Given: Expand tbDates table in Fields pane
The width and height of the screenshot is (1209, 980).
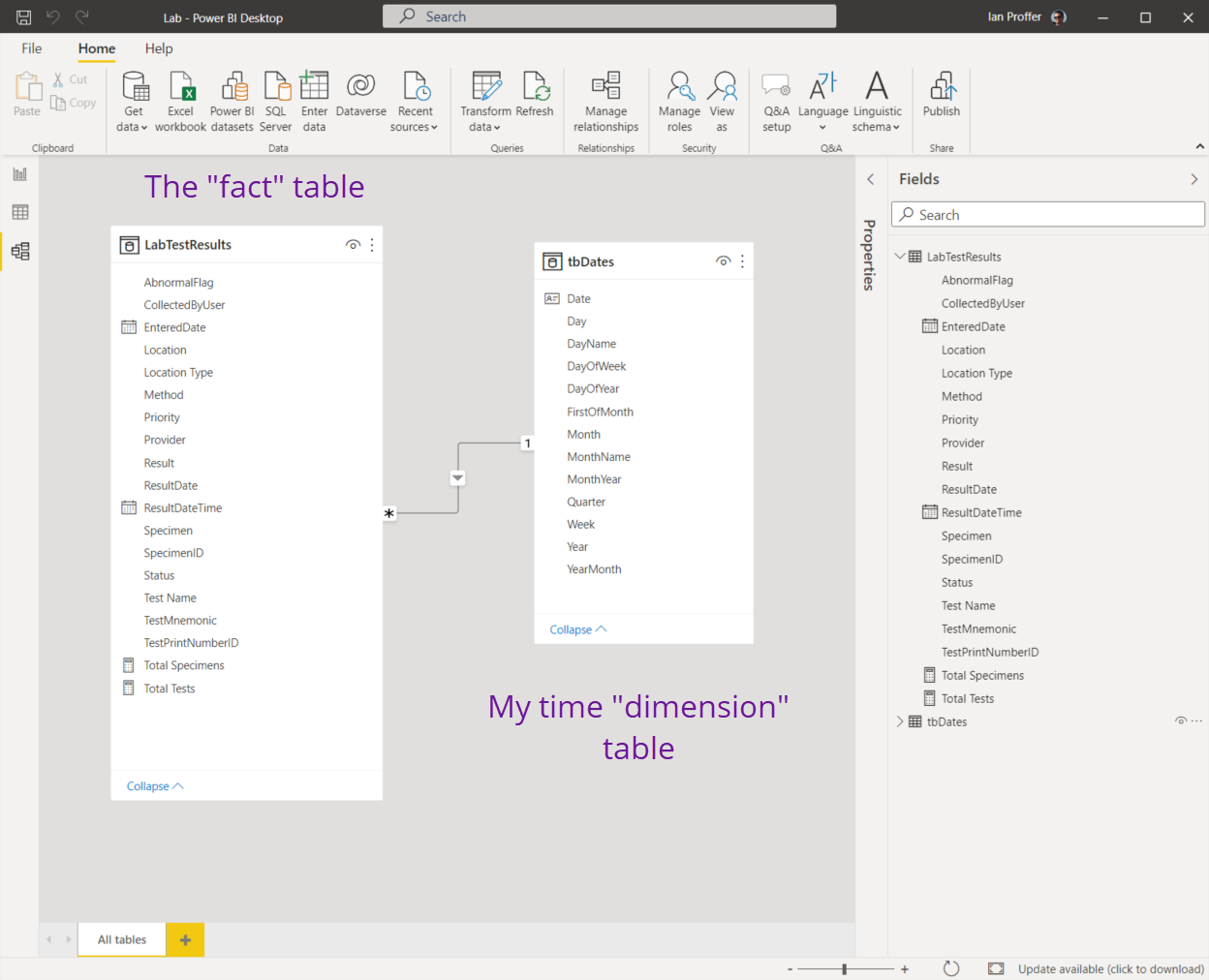Looking at the screenshot, I should pyautogui.click(x=900, y=721).
